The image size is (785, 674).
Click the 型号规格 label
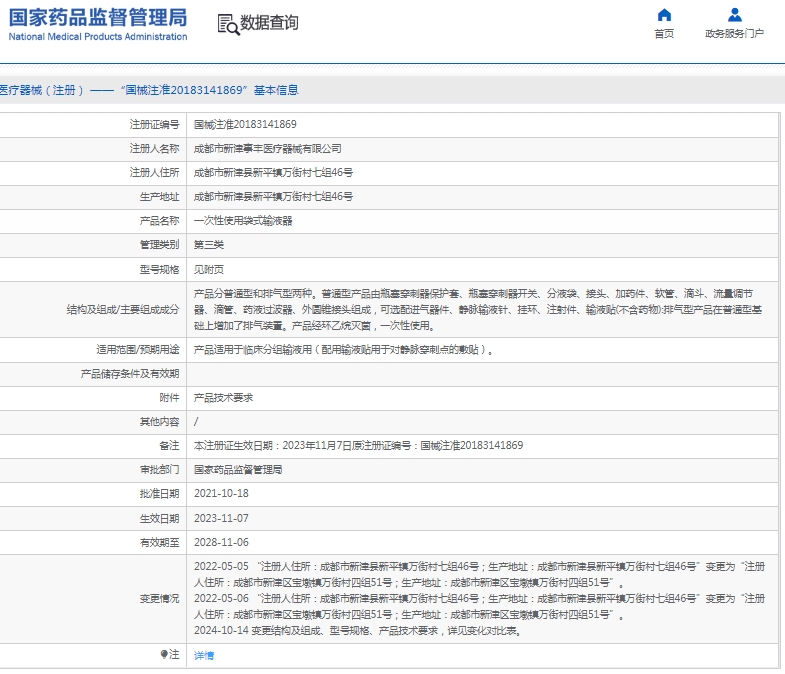tap(159, 269)
